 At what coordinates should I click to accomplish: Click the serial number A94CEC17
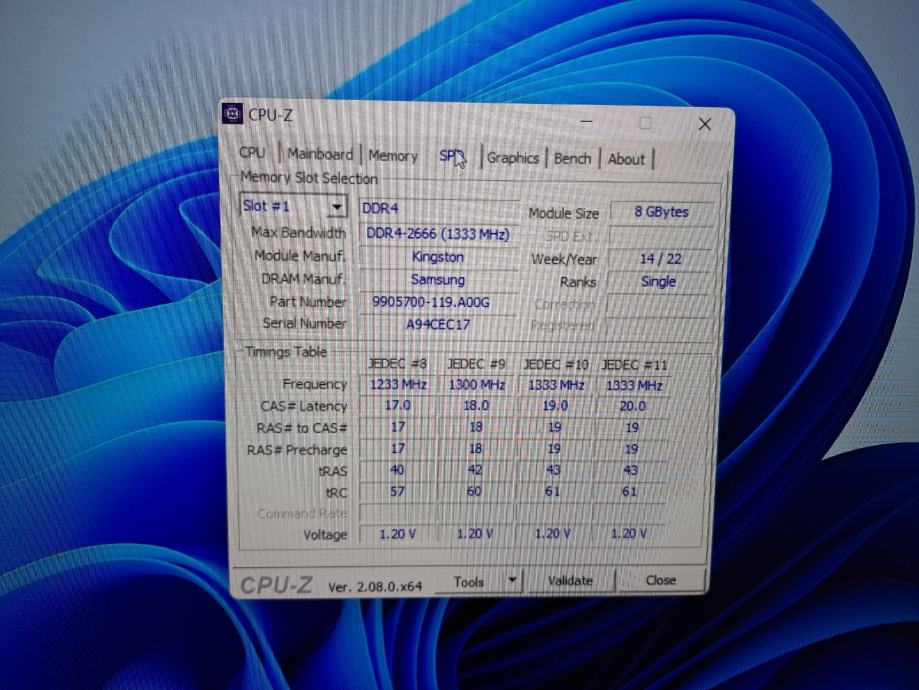pyautogui.click(x=438, y=324)
